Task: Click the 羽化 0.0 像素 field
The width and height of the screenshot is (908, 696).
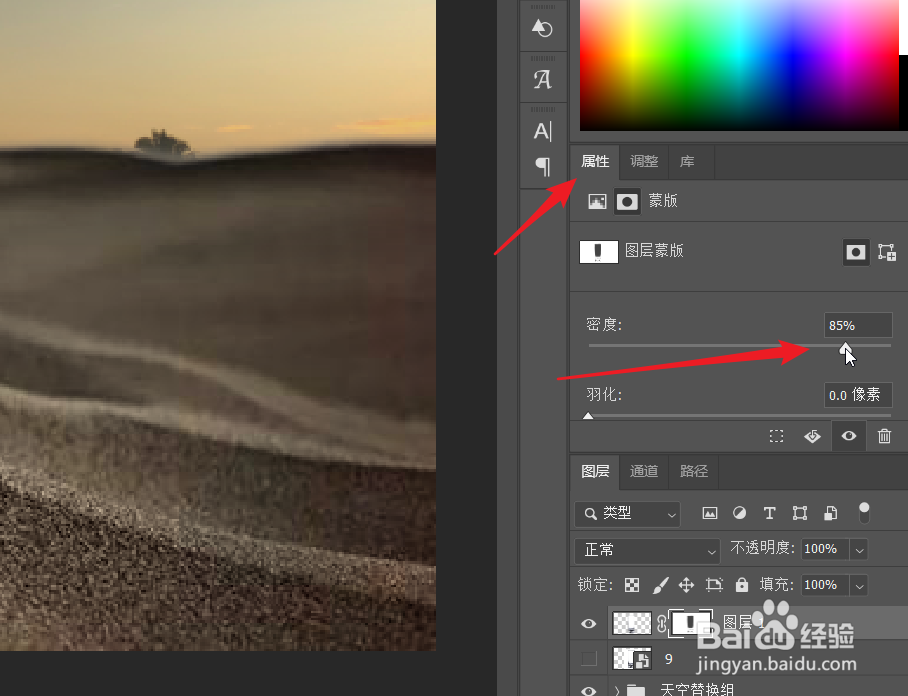Action: (x=858, y=395)
